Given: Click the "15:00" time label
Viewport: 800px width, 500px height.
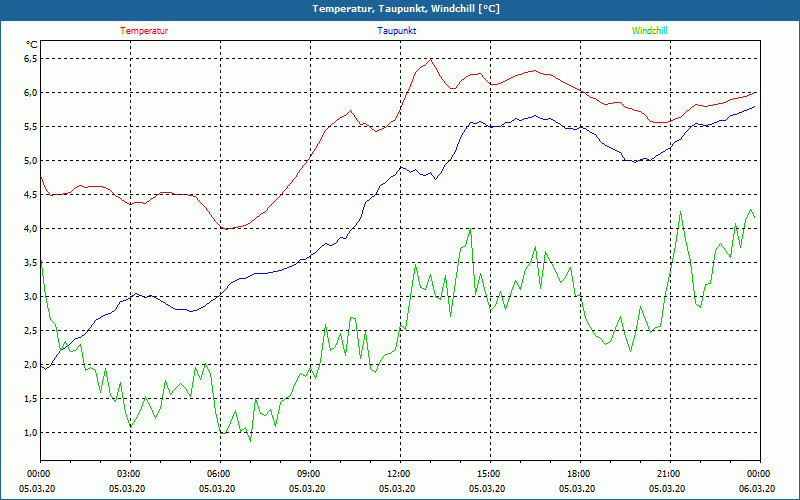Looking at the screenshot, I should point(488,474).
